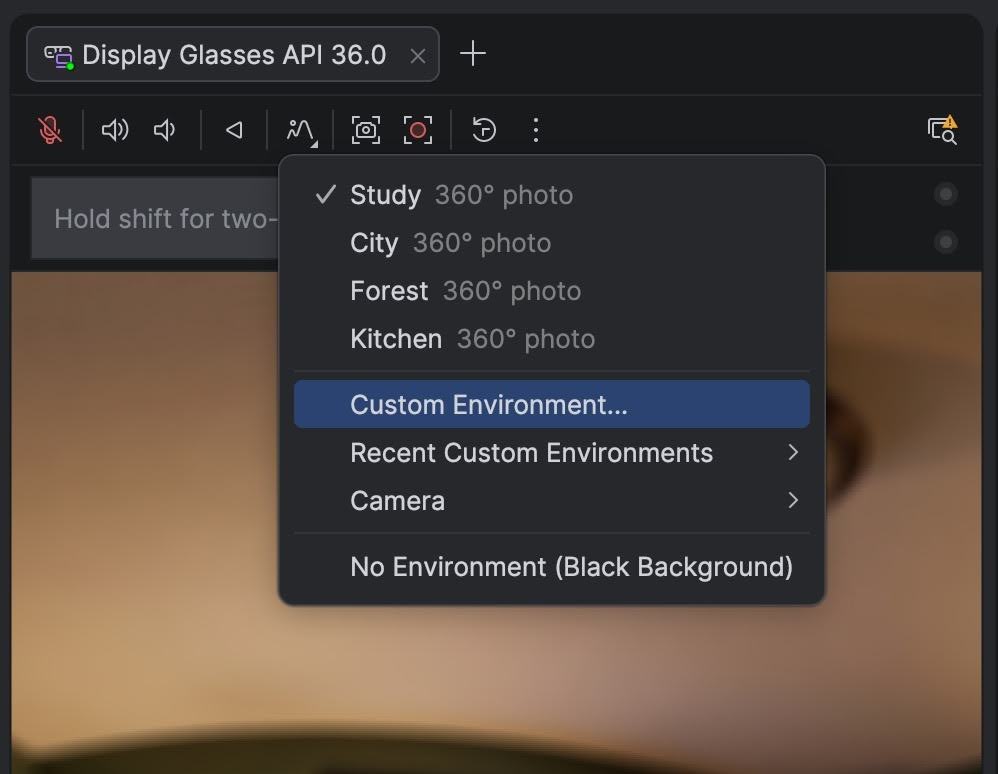Open the layout inspector warning icon
Viewport: 998px width, 774px height.
click(943, 130)
